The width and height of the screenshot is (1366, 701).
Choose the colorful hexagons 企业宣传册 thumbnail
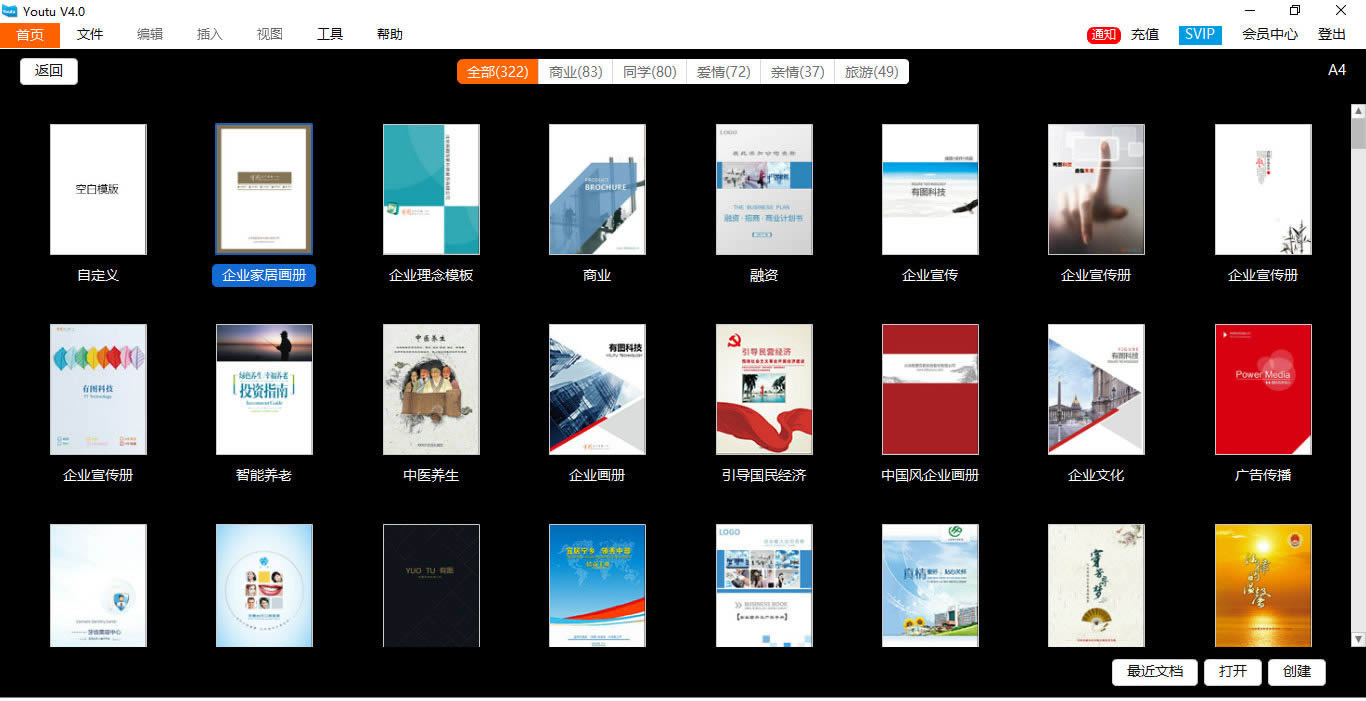click(x=98, y=389)
